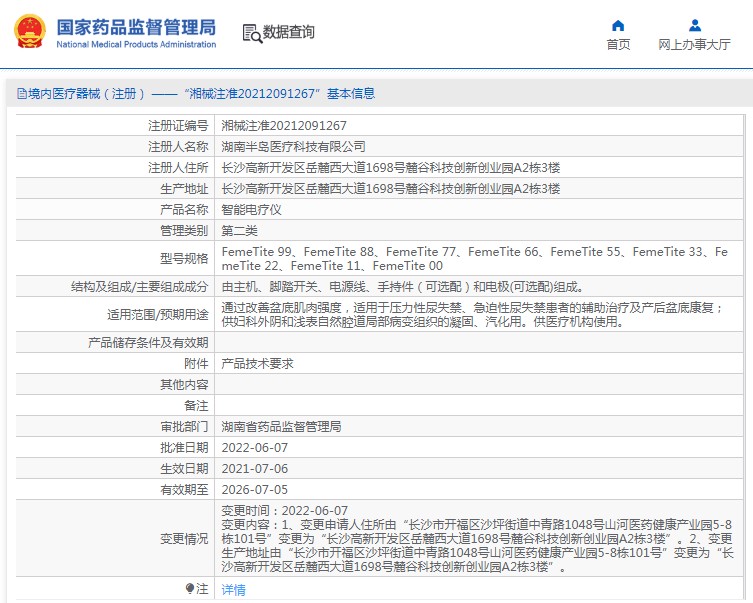The width and height of the screenshot is (753, 603).
Task: Click the 通过改善盆底肌肉强度 intended-use text
Action: pos(473,314)
